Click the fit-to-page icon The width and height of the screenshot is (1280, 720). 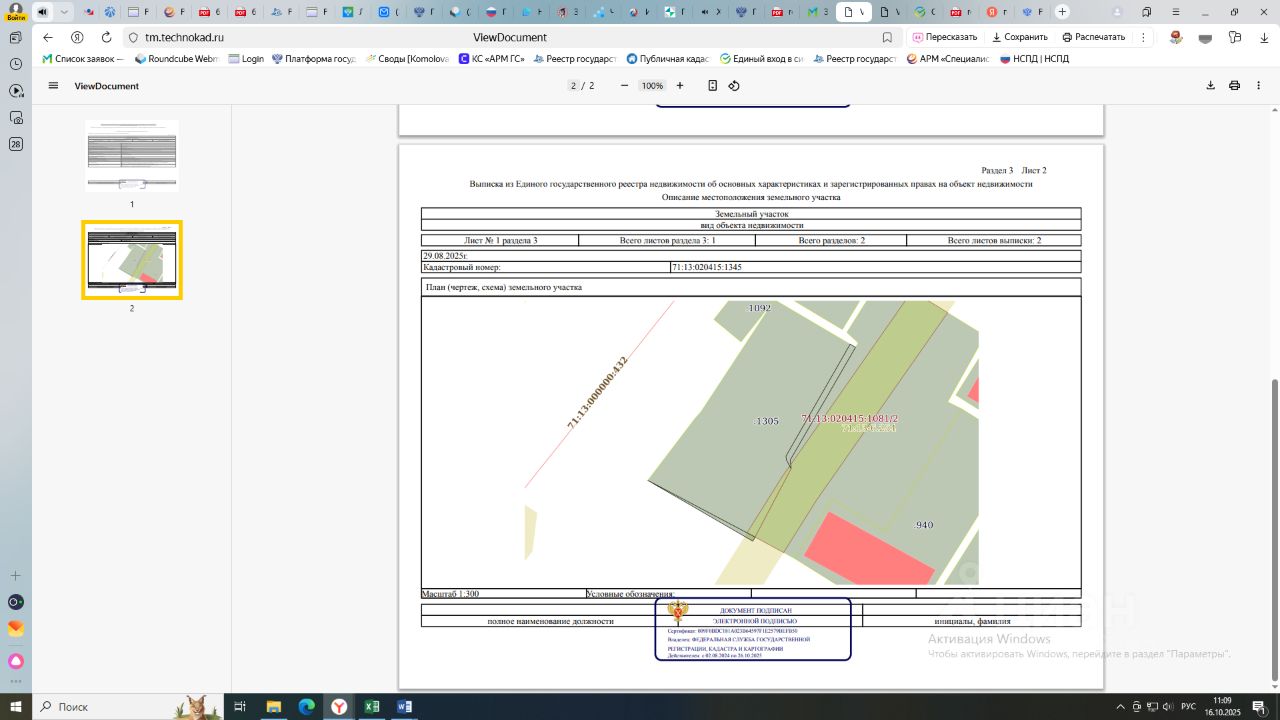[712, 86]
